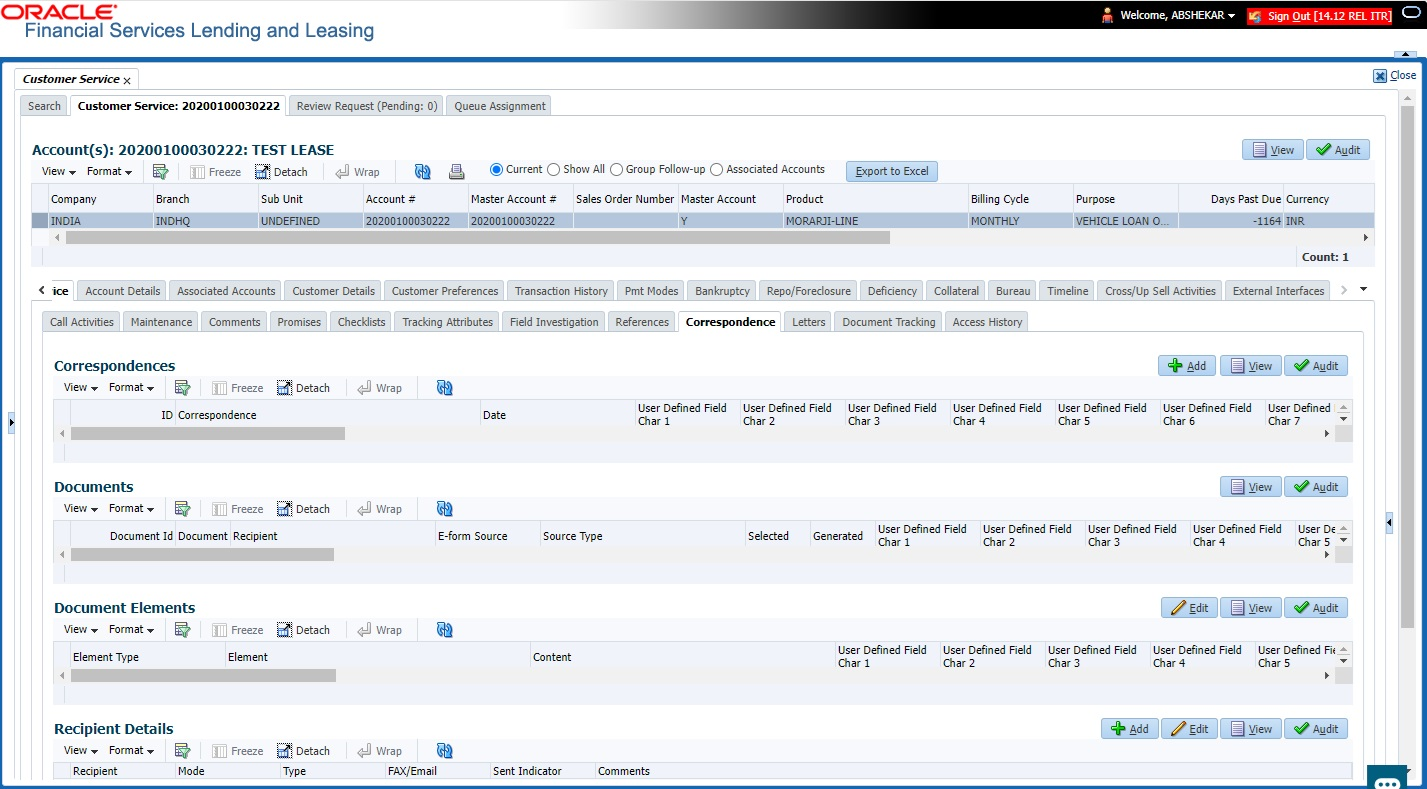Click Detach in the Account(s) toolbar
The height and width of the screenshot is (789, 1427).
tap(281, 172)
